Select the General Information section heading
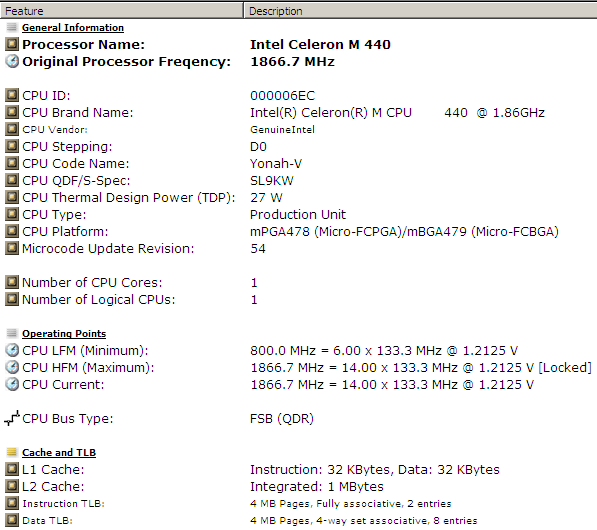 pyautogui.click(x=73, y=28)
